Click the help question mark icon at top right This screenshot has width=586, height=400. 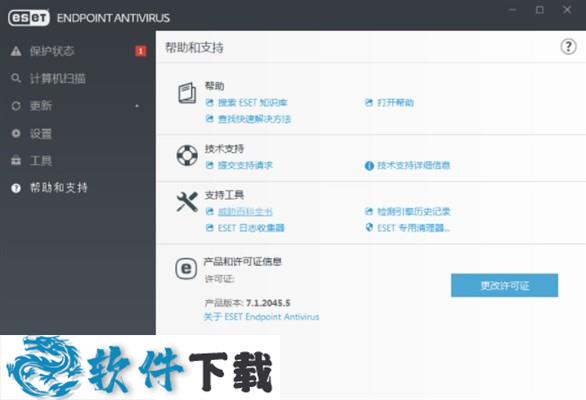click(568, 47)
